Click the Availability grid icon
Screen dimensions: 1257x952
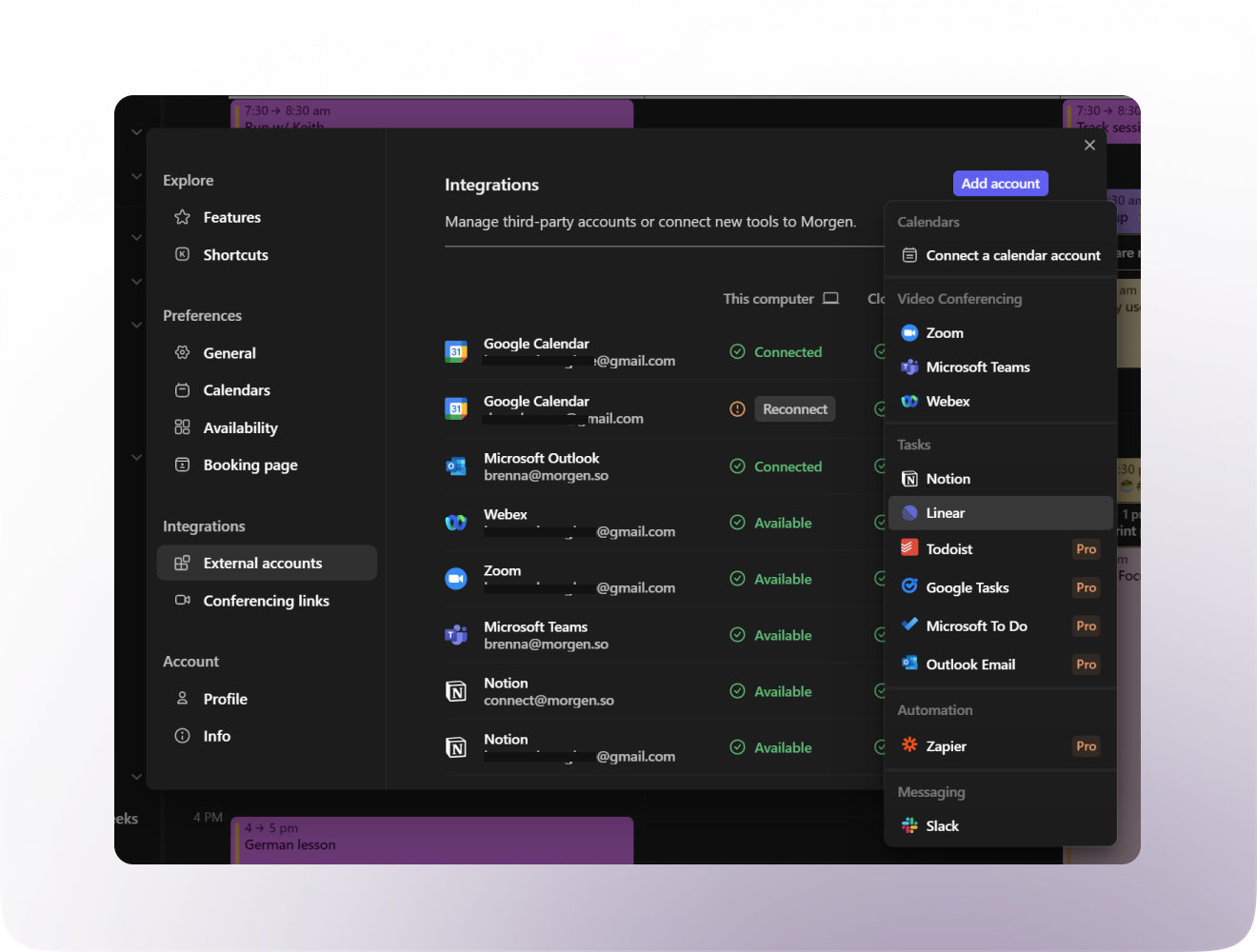tap(182, 427)
